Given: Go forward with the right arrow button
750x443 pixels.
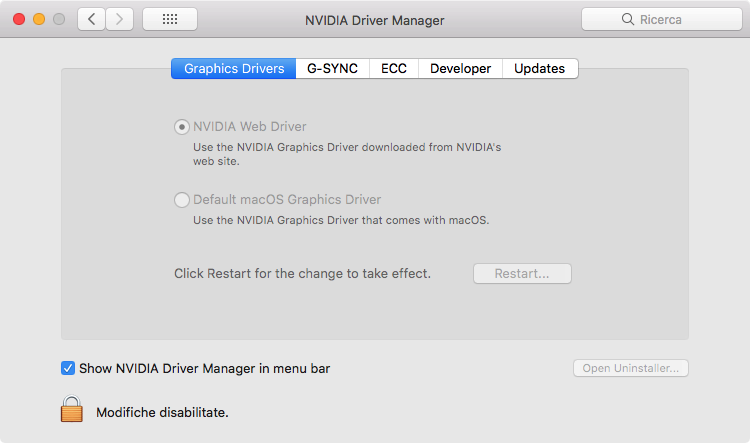Looking at the screenshot, I should pos(119,19).
